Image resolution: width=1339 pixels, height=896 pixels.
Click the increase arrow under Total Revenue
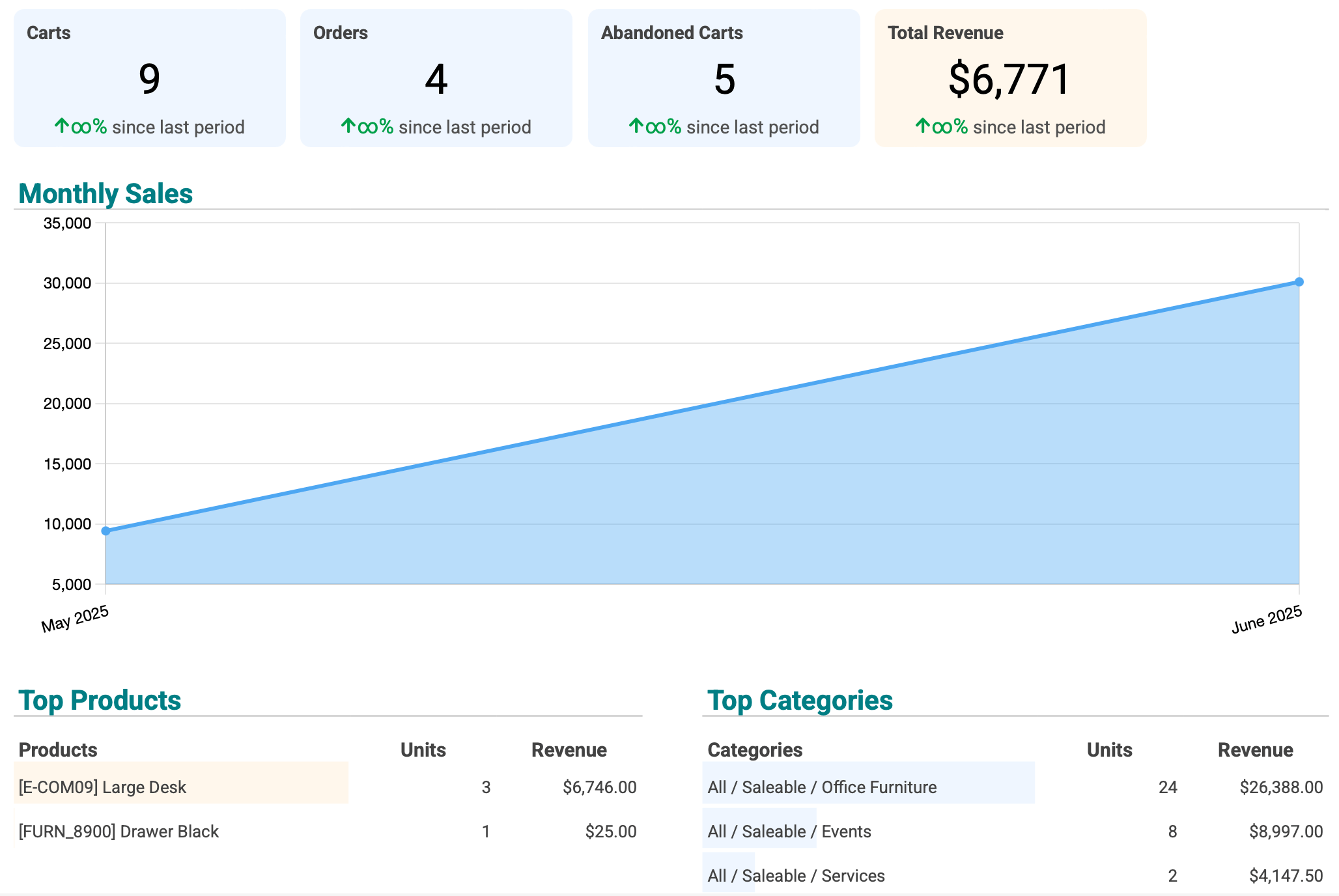(924, 125)
